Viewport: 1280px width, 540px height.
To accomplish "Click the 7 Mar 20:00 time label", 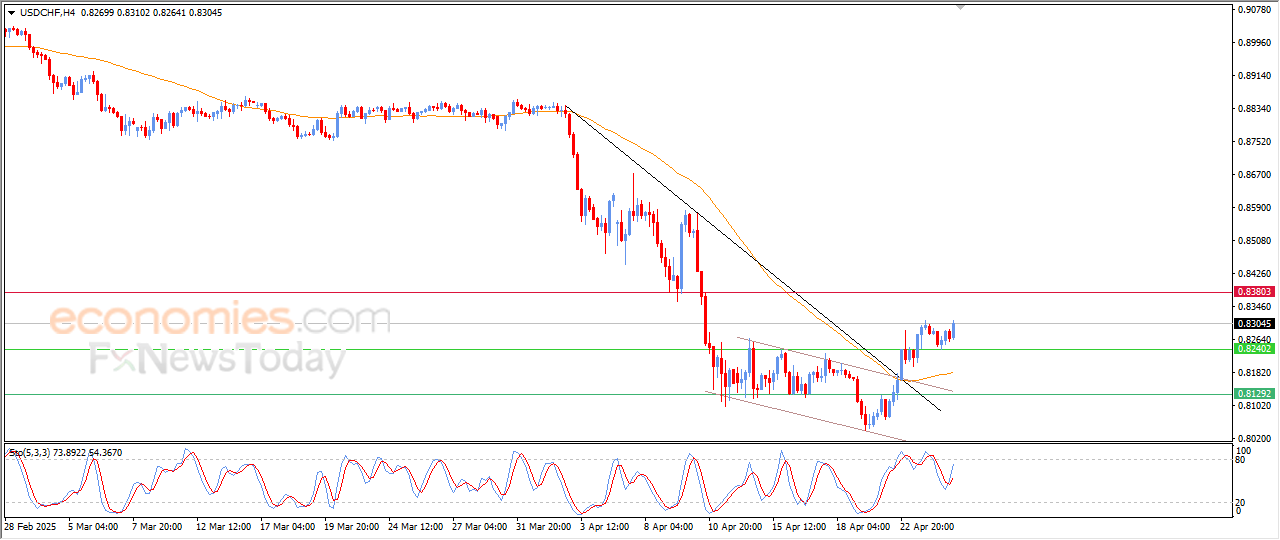I will (x=156, y=526).
